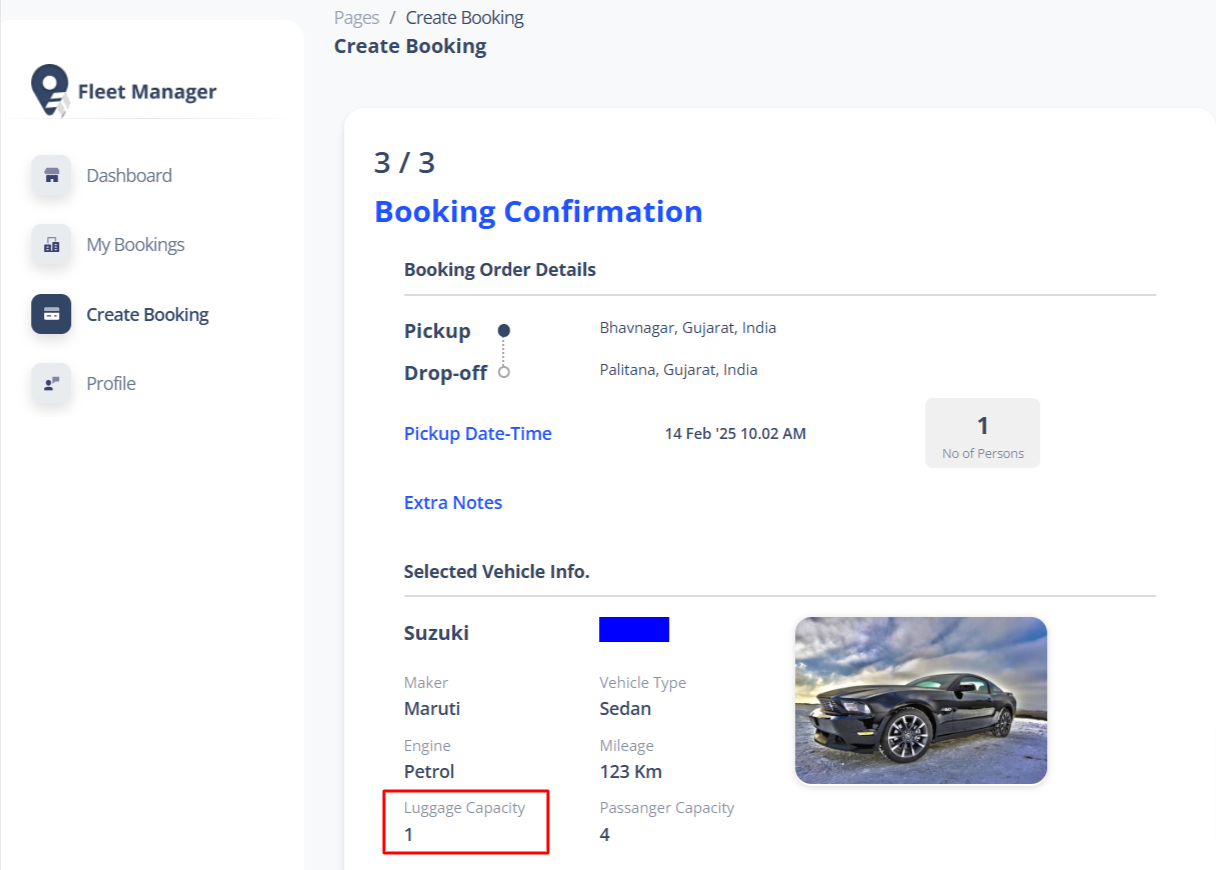Click the Bhavnagar pickup address text
Viewport: 1216px width, 870px height.
click(x=687, y=328)
